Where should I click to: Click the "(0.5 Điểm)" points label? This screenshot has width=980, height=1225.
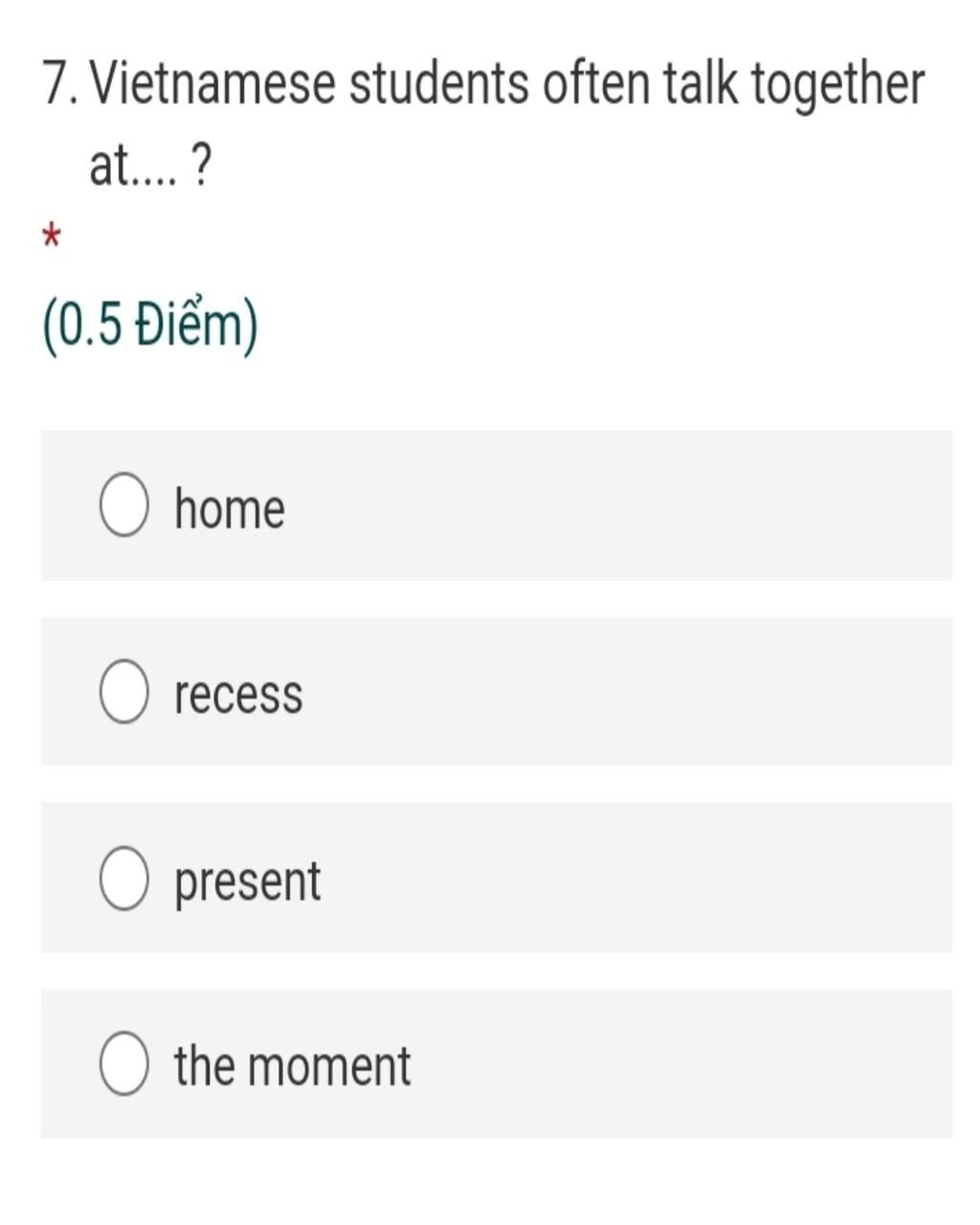pos(150,326)
